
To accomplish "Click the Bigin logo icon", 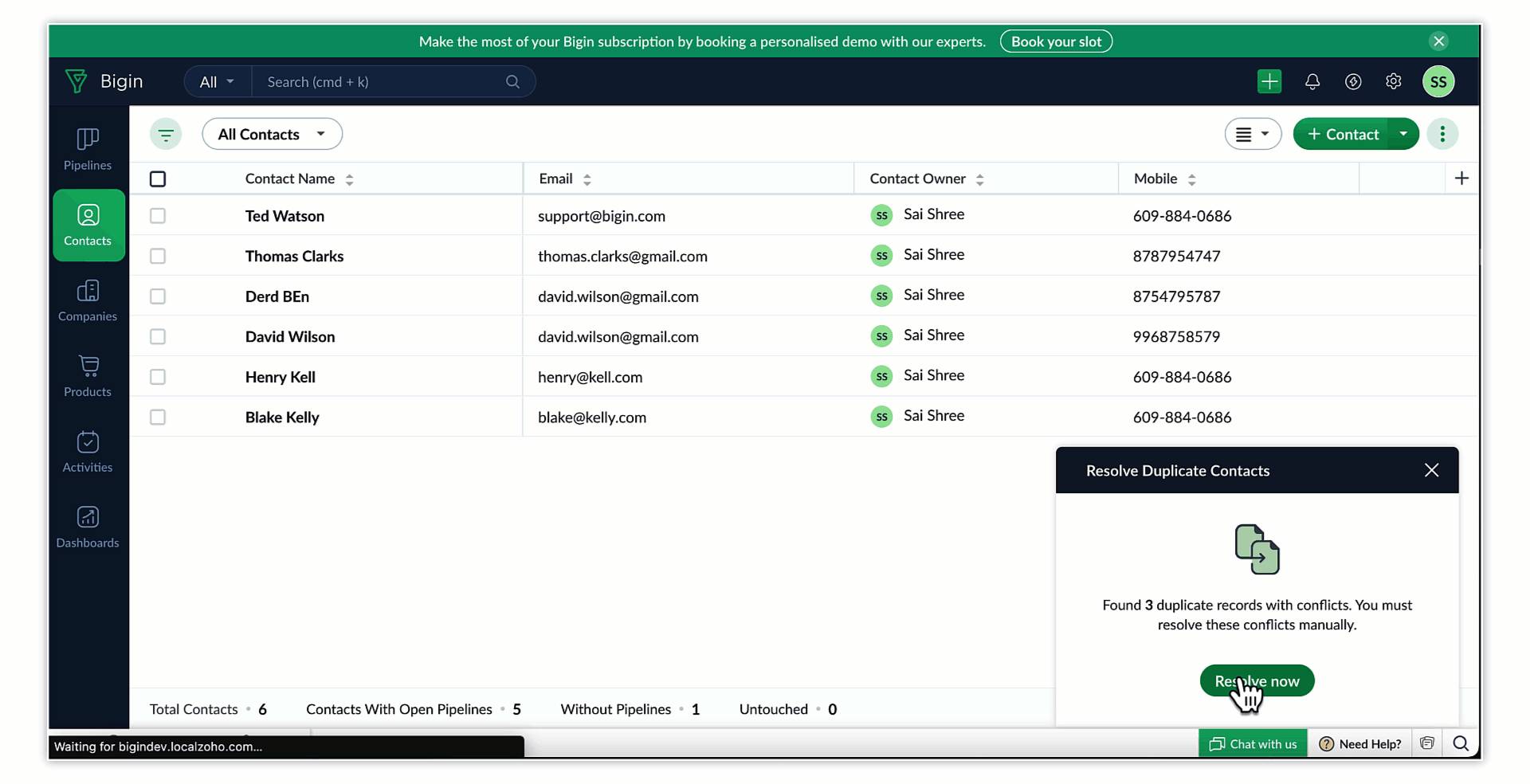I will tap(76, 81).
